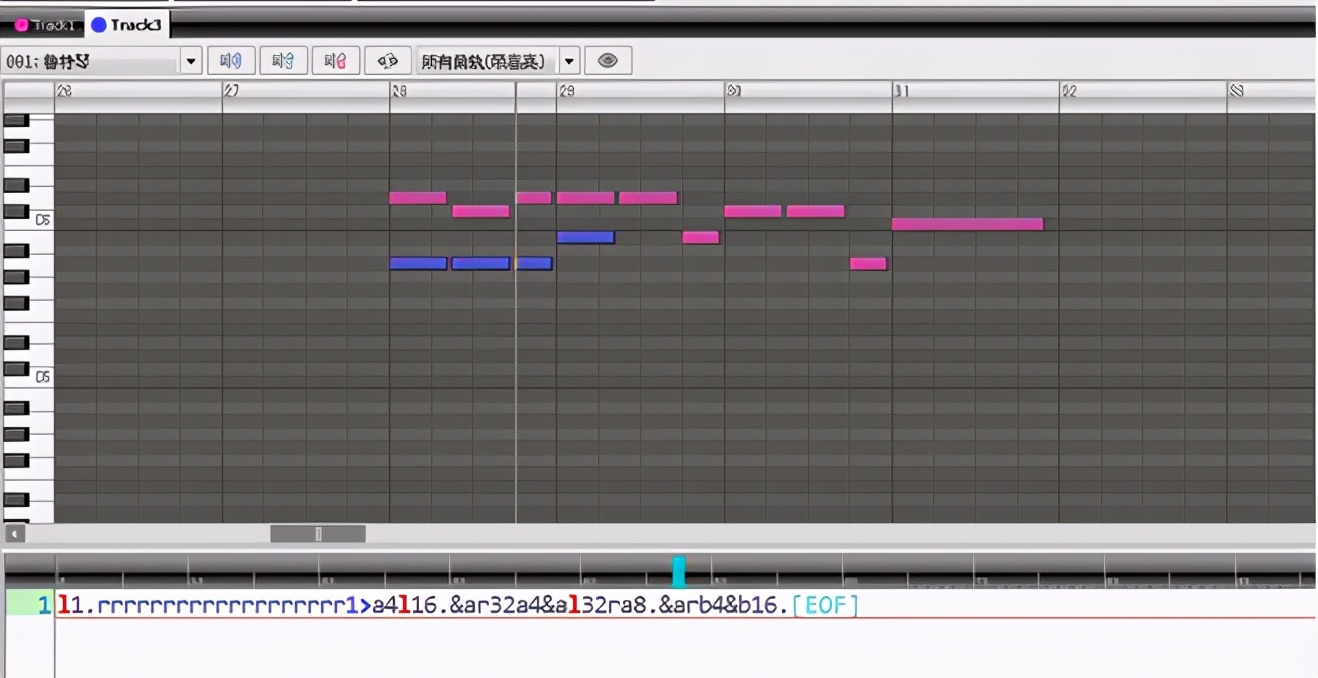
Task: Select the Track3 tab
Action: pos(128,24)
